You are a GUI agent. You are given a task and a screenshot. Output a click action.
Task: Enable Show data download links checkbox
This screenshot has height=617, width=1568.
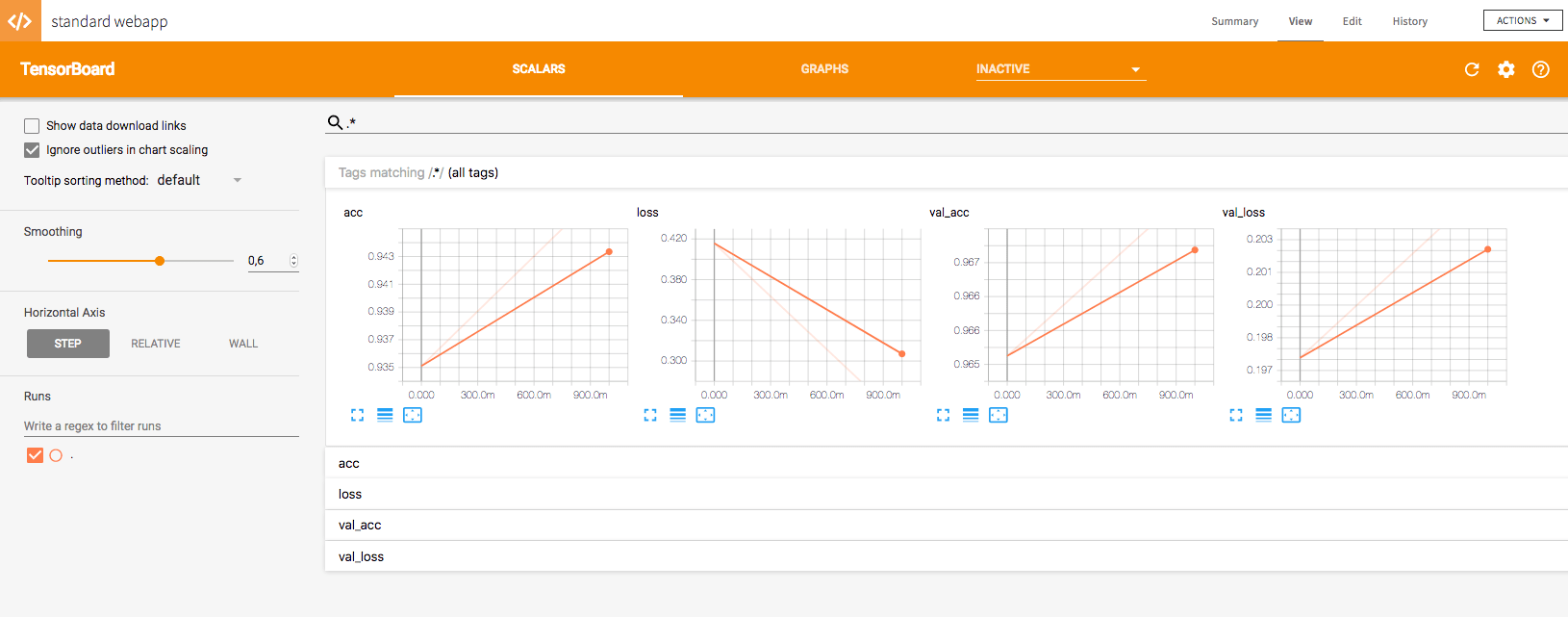pos(32,126)
